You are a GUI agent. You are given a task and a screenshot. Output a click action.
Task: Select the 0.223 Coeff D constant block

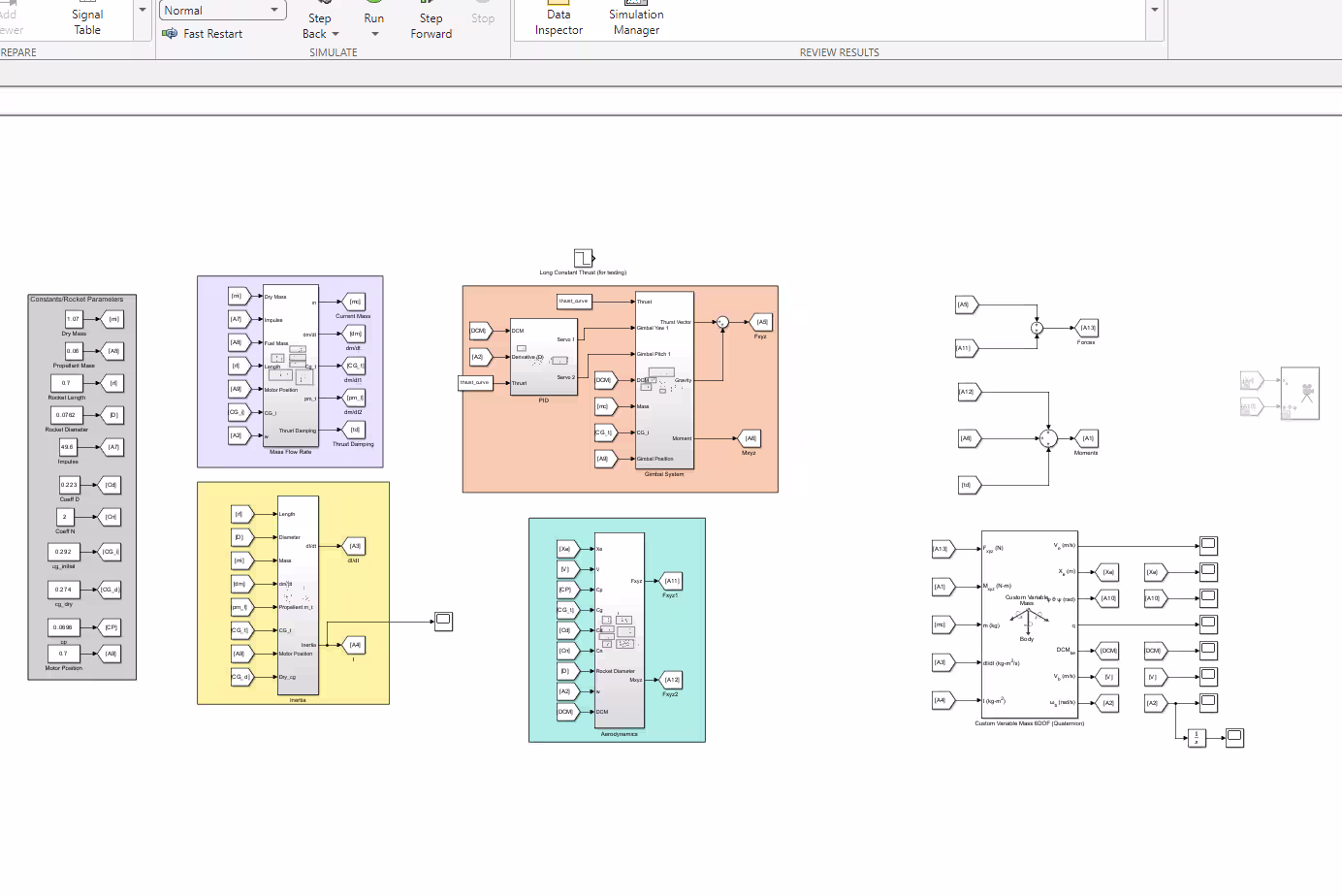69,485
